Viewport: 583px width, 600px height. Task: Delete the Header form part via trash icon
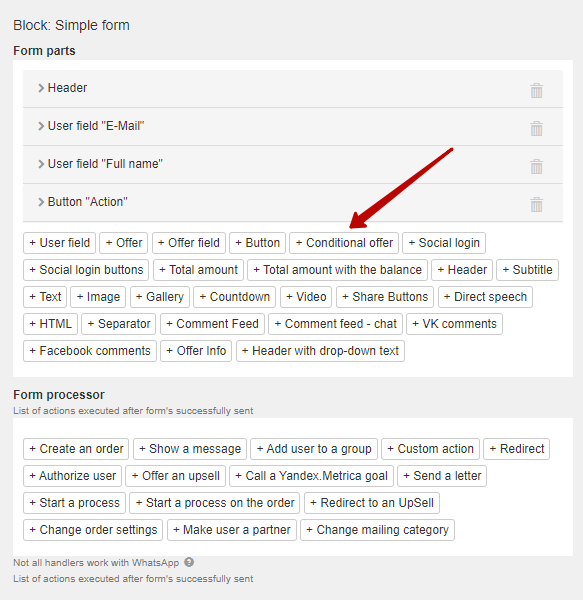[x=536, y=91]
